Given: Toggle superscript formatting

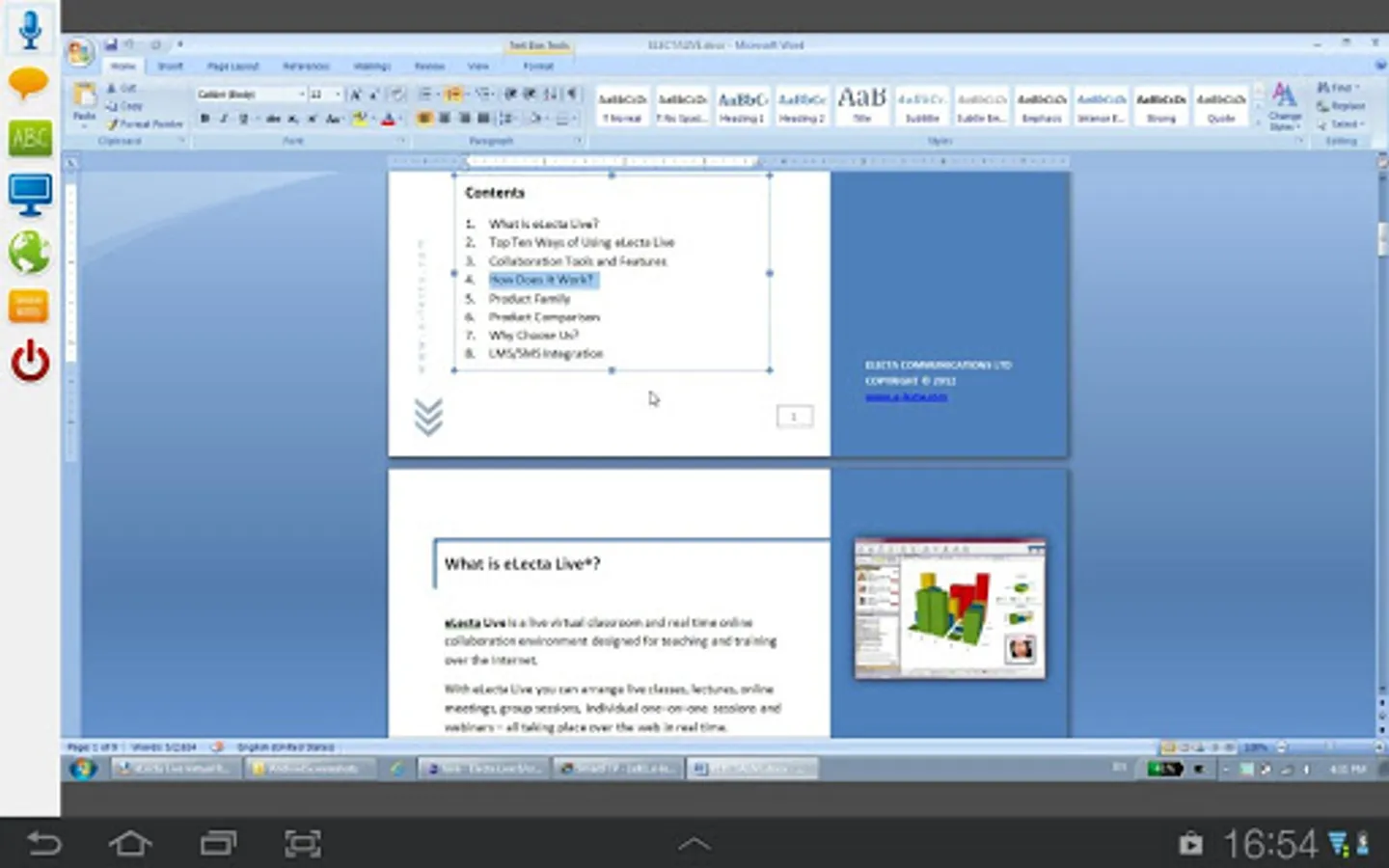Looking at the screenshot, I should (x=313, y=119).
